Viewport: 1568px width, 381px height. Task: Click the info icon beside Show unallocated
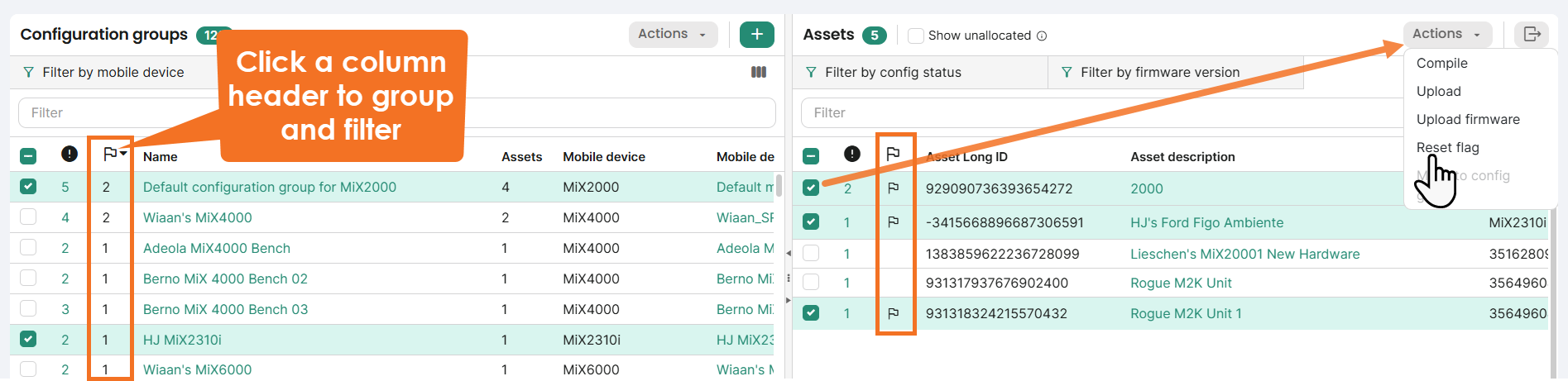tap(1042, 36)
